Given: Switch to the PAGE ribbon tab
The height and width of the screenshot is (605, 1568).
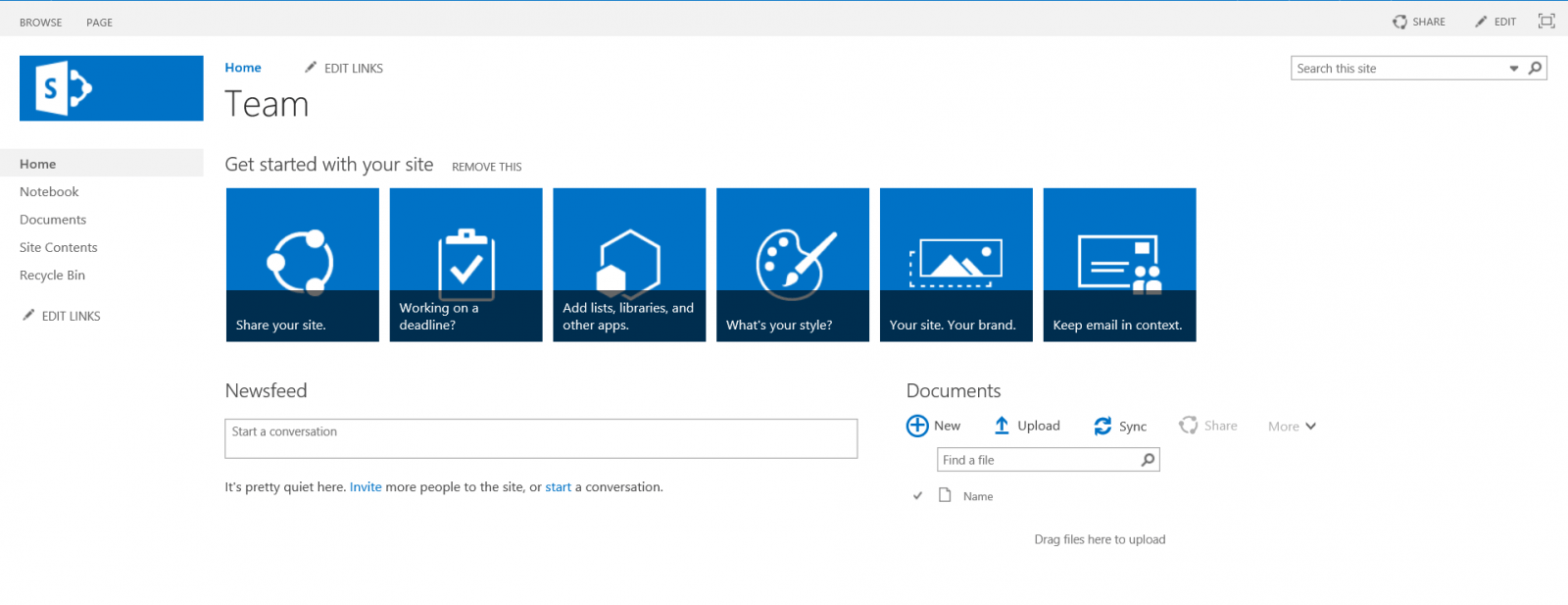Looking at the screenshot, I should click(x=99, y=23).
